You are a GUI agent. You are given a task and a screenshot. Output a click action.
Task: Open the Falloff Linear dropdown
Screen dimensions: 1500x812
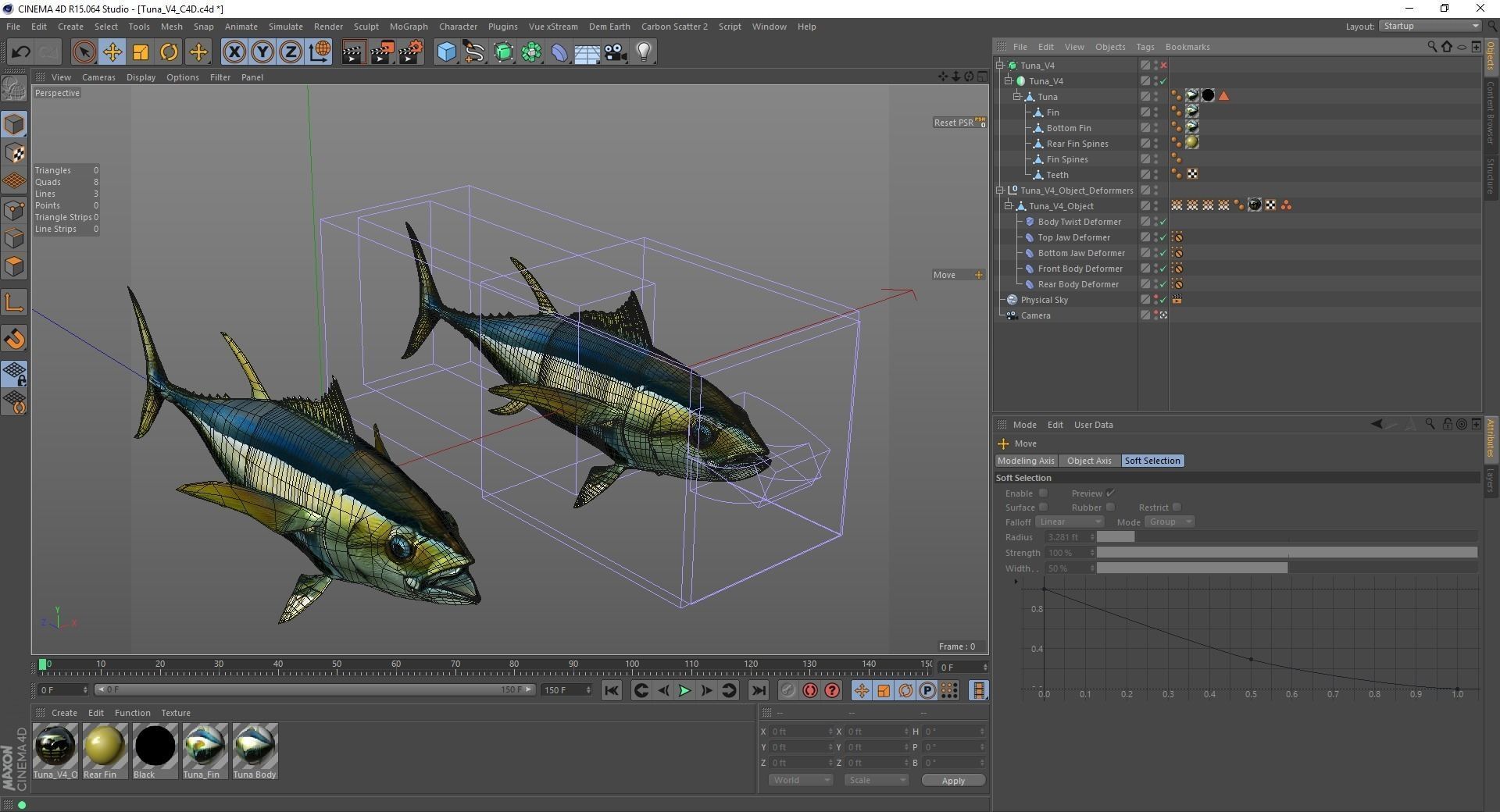tap(1070, 522)
